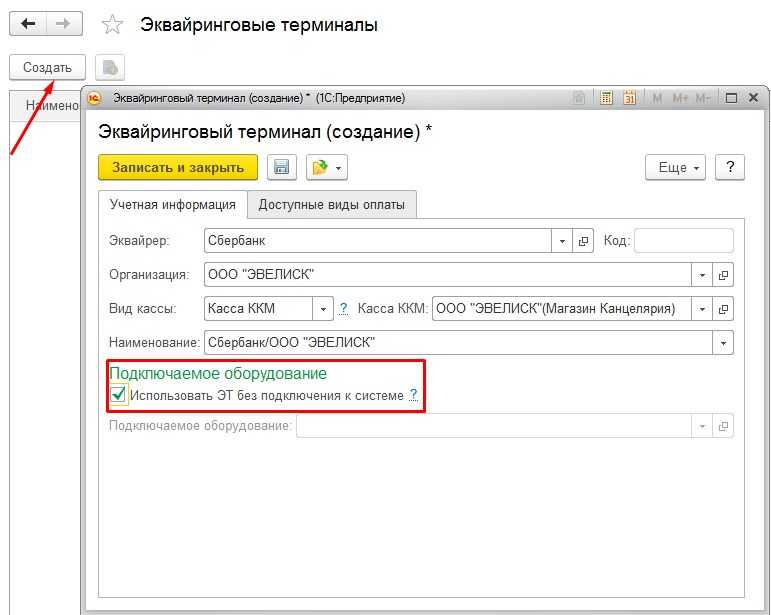Open the Касса ККМ item card icon
Viewport: 771px width, 615px height.
point(723,309)
